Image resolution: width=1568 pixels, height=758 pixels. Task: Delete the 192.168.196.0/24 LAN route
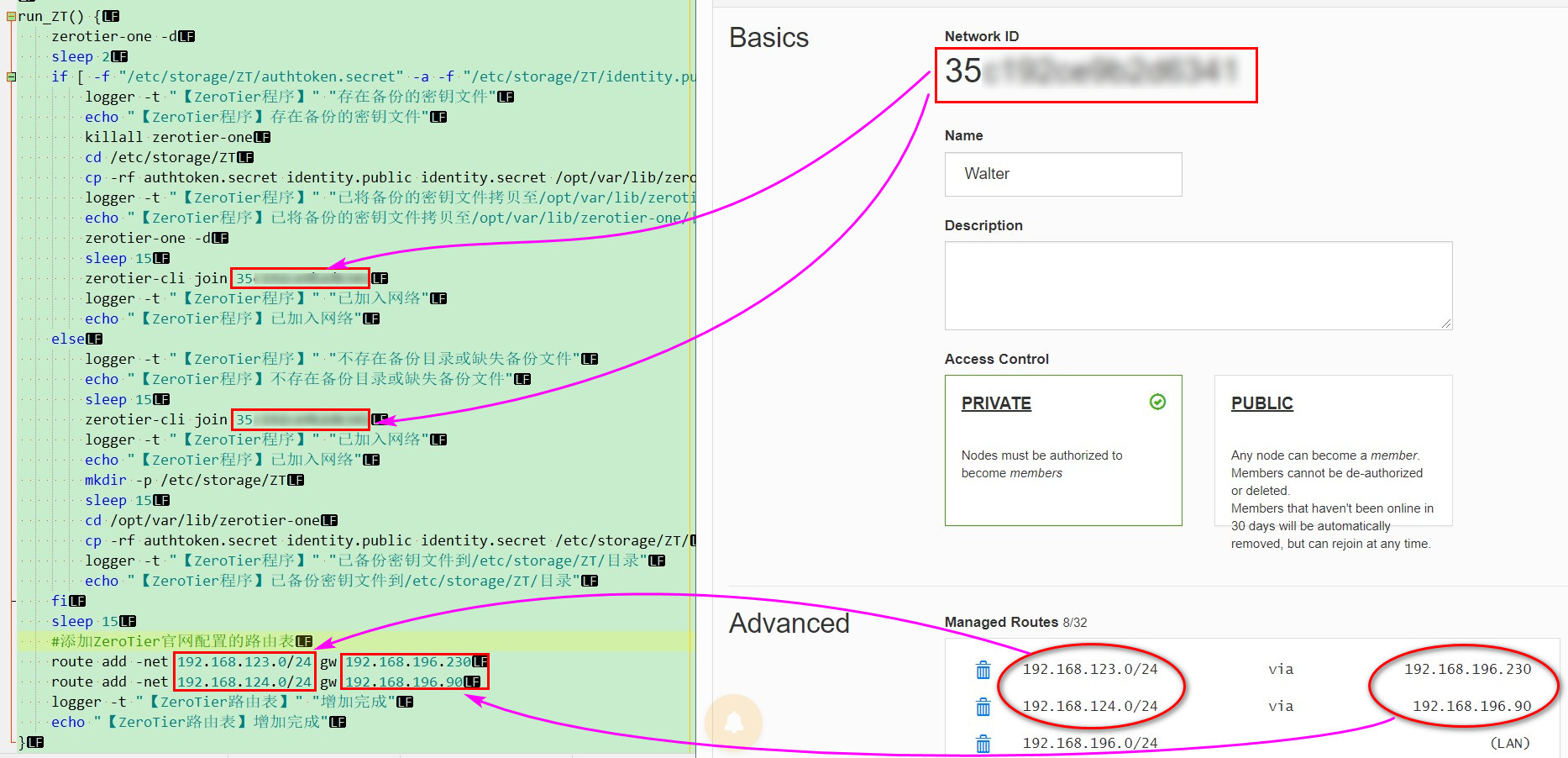tap(983, 744)
